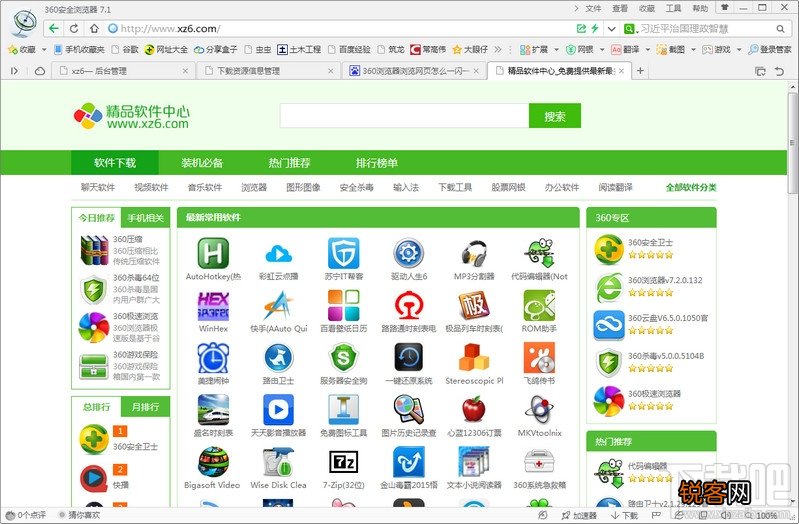Open the 登录管家 login manager toolbar item

coord(769,49)
